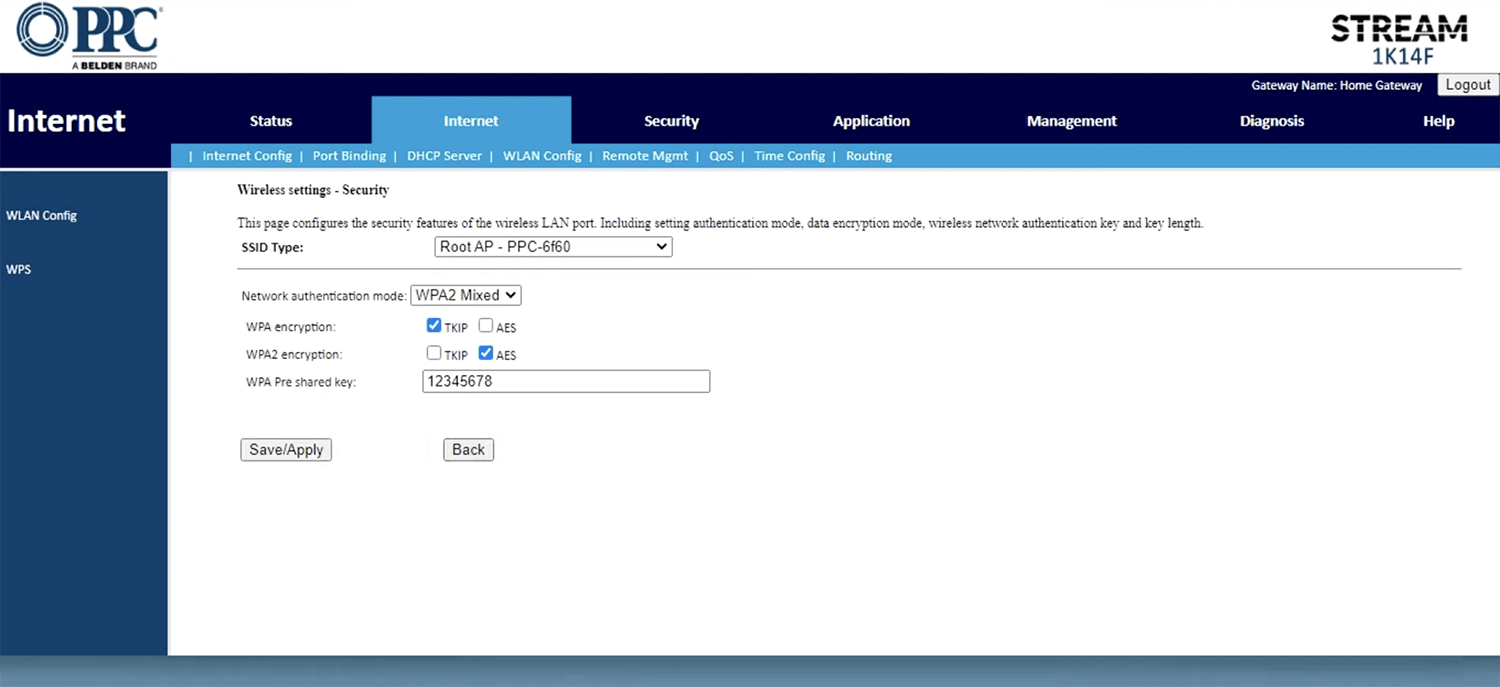Image resolution: width=1500 pixels, height=687 pixels.
Task: Enable TKIP for WPA encryption
Action: pos(434,326)
